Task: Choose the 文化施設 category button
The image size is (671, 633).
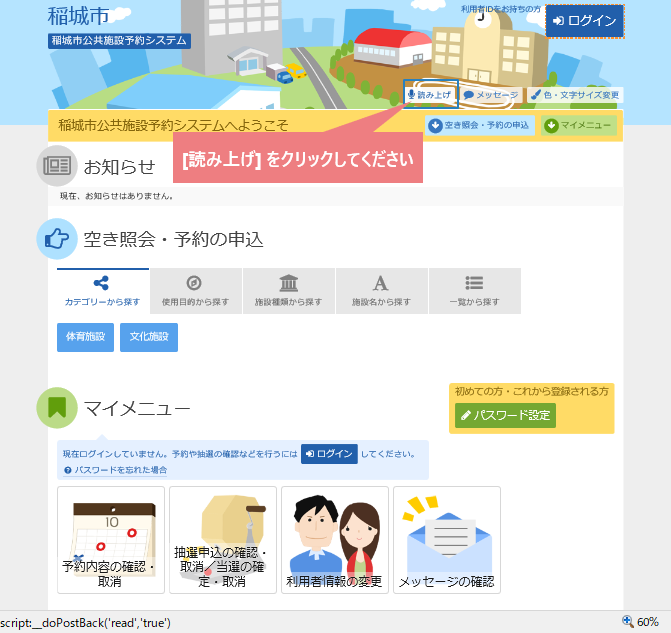Action: [149, 337]
